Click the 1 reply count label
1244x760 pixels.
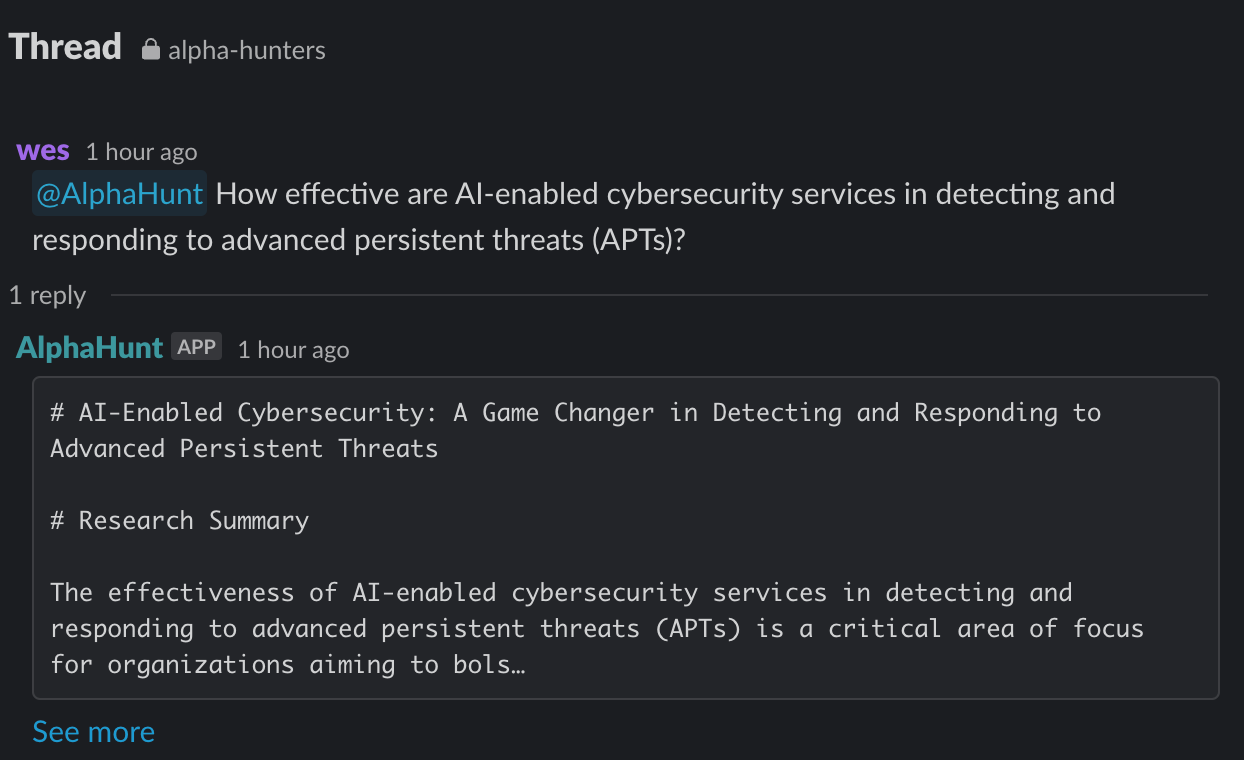point(48,295)
